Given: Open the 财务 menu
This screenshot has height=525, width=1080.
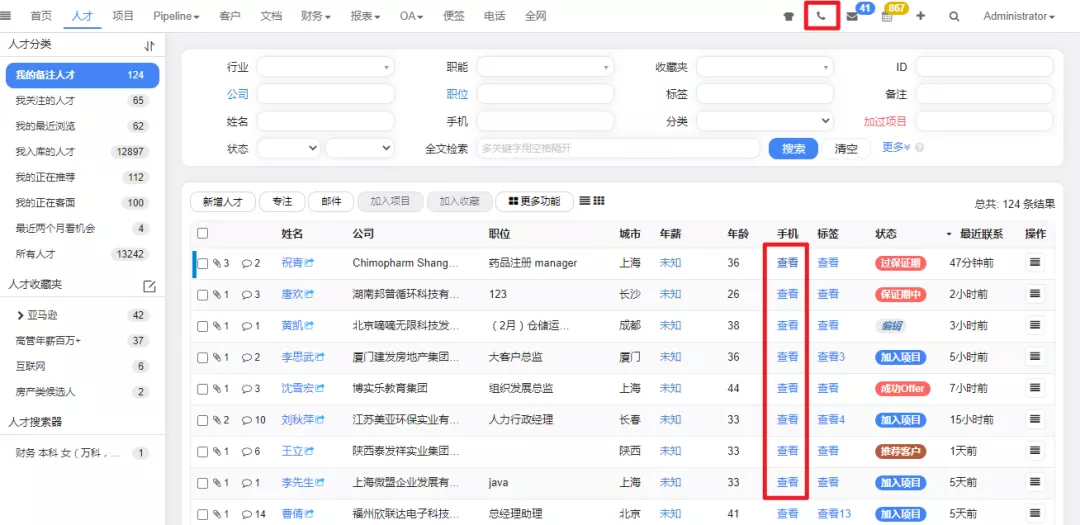Looking at the screenshot, I should (315, 17).
